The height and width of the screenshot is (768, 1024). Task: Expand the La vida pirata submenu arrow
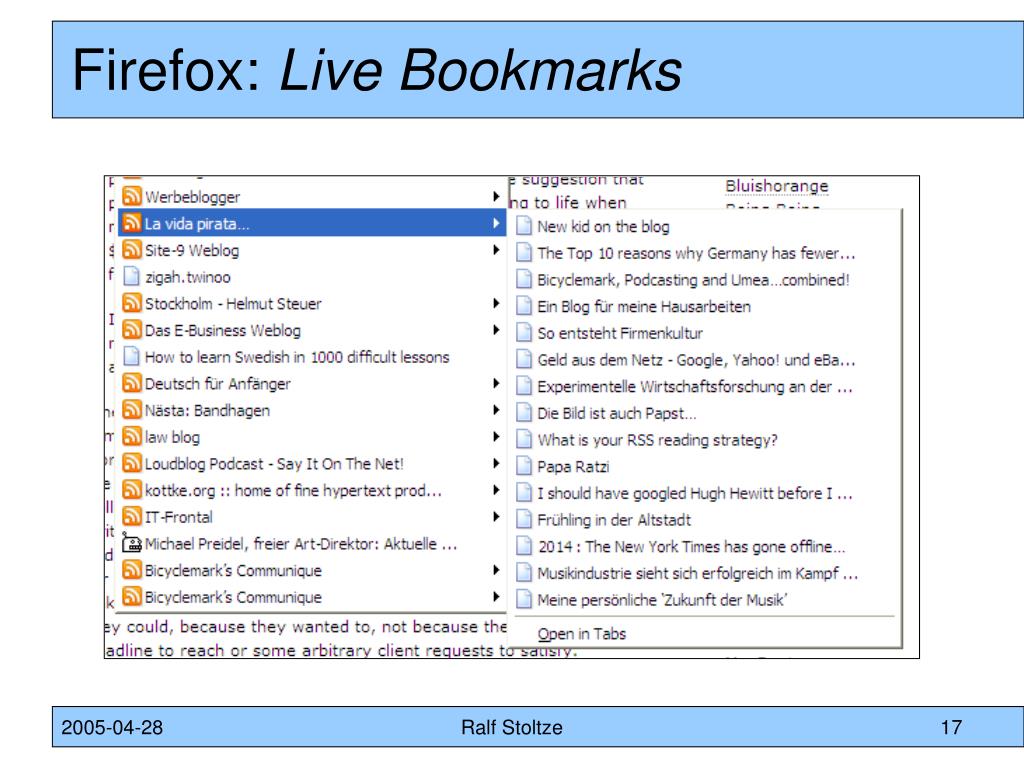click(x=496, y=223)
